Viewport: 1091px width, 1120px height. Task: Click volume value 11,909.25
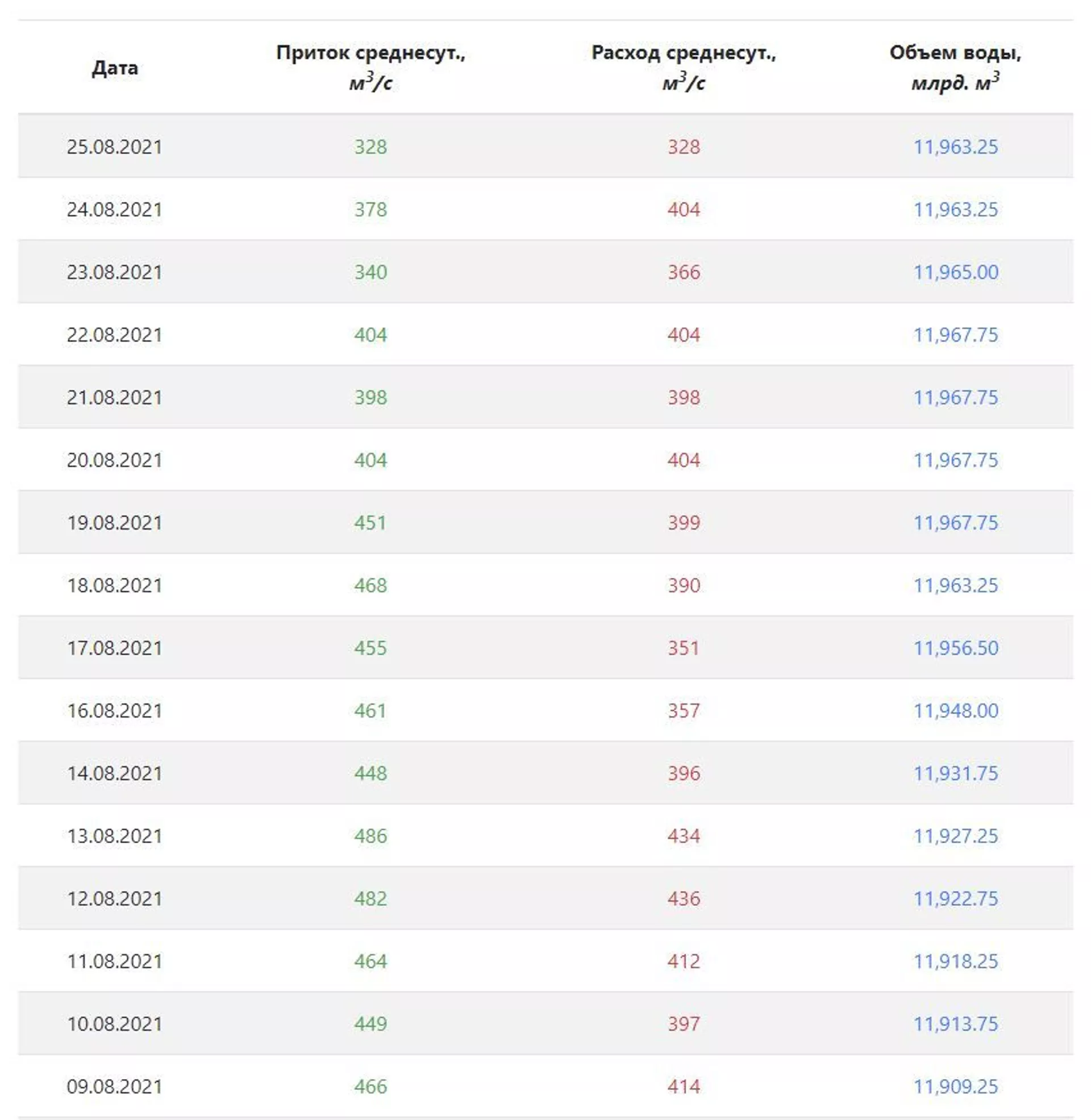point(955,1087)
